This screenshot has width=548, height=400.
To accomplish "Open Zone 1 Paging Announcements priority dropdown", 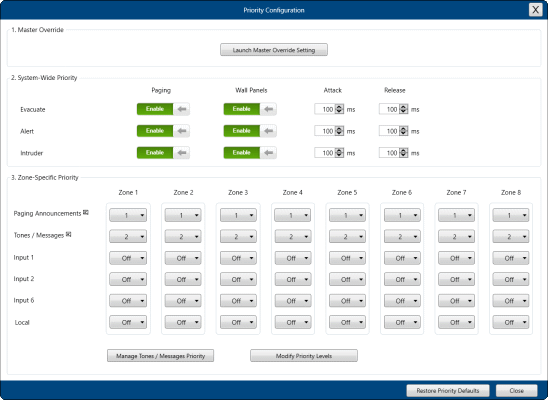I will pos(128,215).
